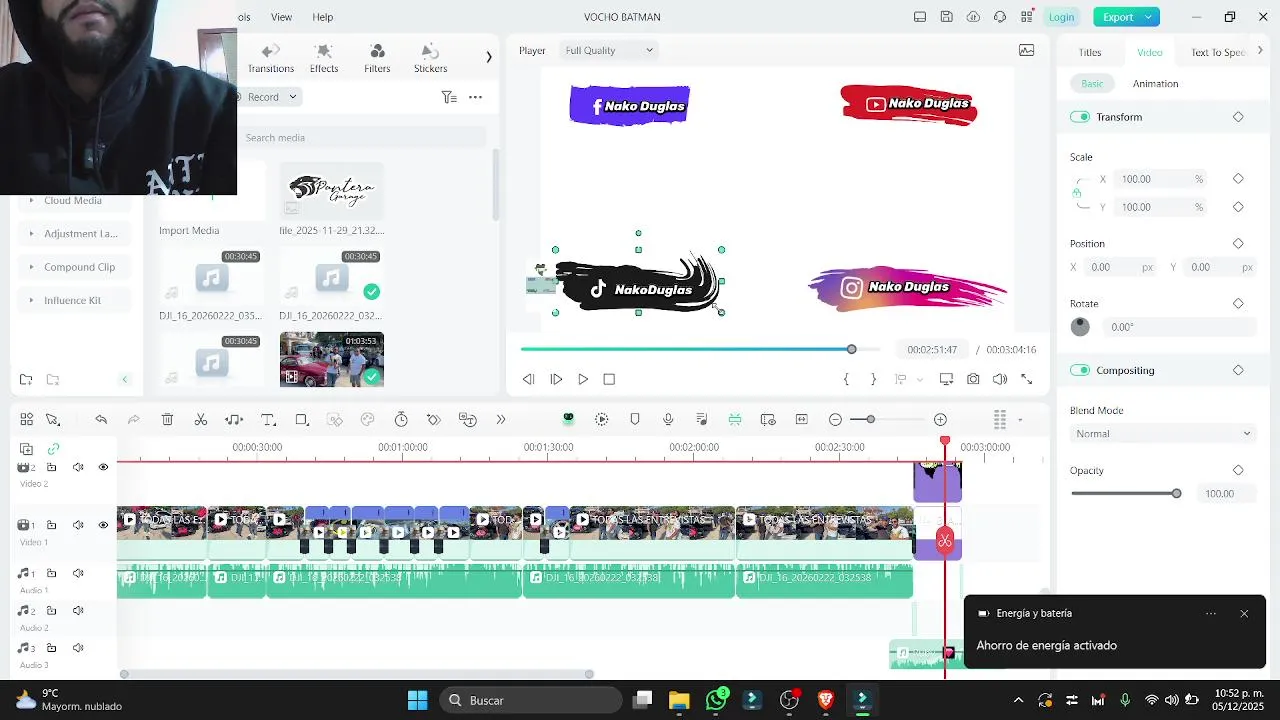Viewport: 1280px width, 720px height.
Task: Open the Stickers panel
Action: [431, 59]
